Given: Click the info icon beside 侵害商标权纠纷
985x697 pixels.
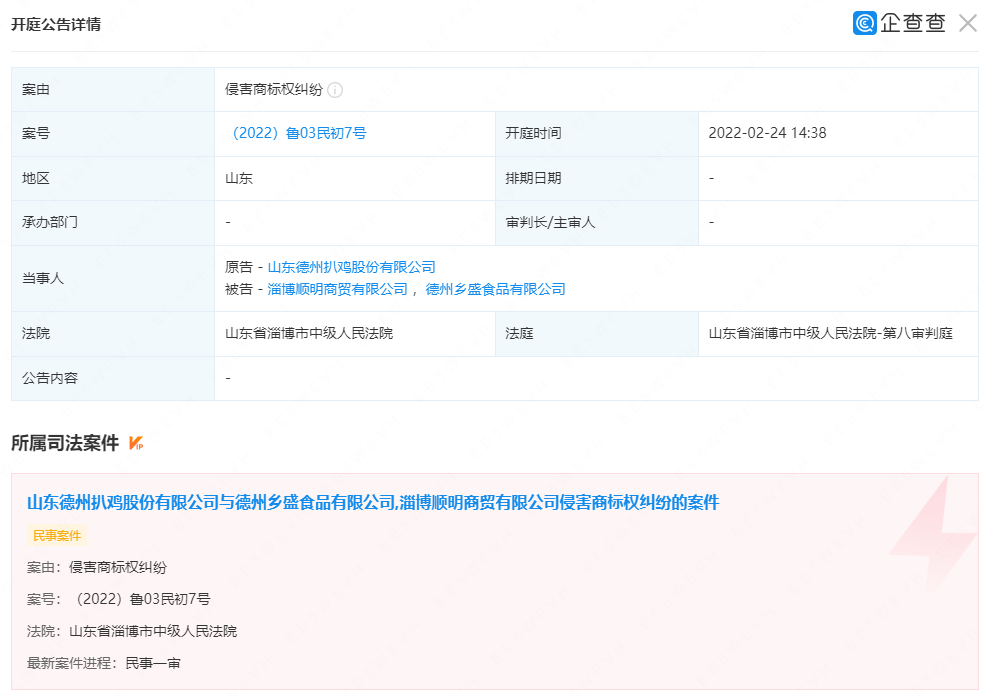Looking at the screenshot, I should click(335, 90).
